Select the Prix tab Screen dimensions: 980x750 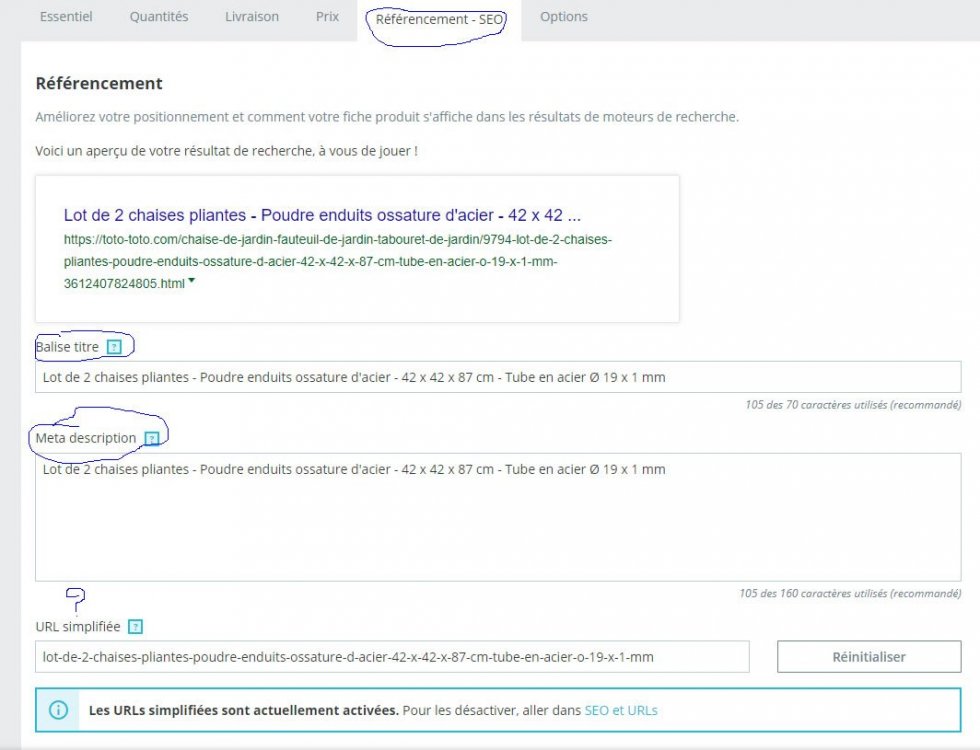[327, 17]
